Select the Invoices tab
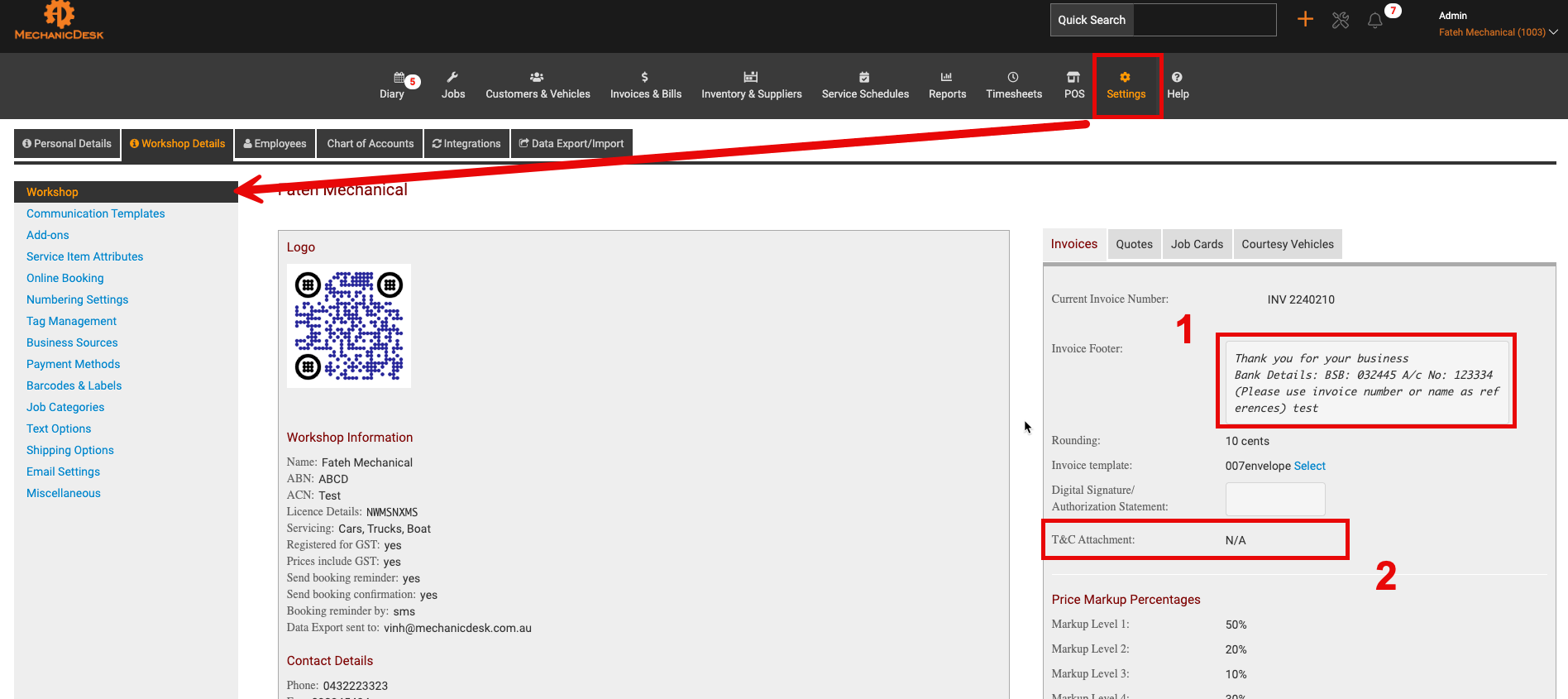Viewport: 1568px width, 699px height. coord(1074,244)
